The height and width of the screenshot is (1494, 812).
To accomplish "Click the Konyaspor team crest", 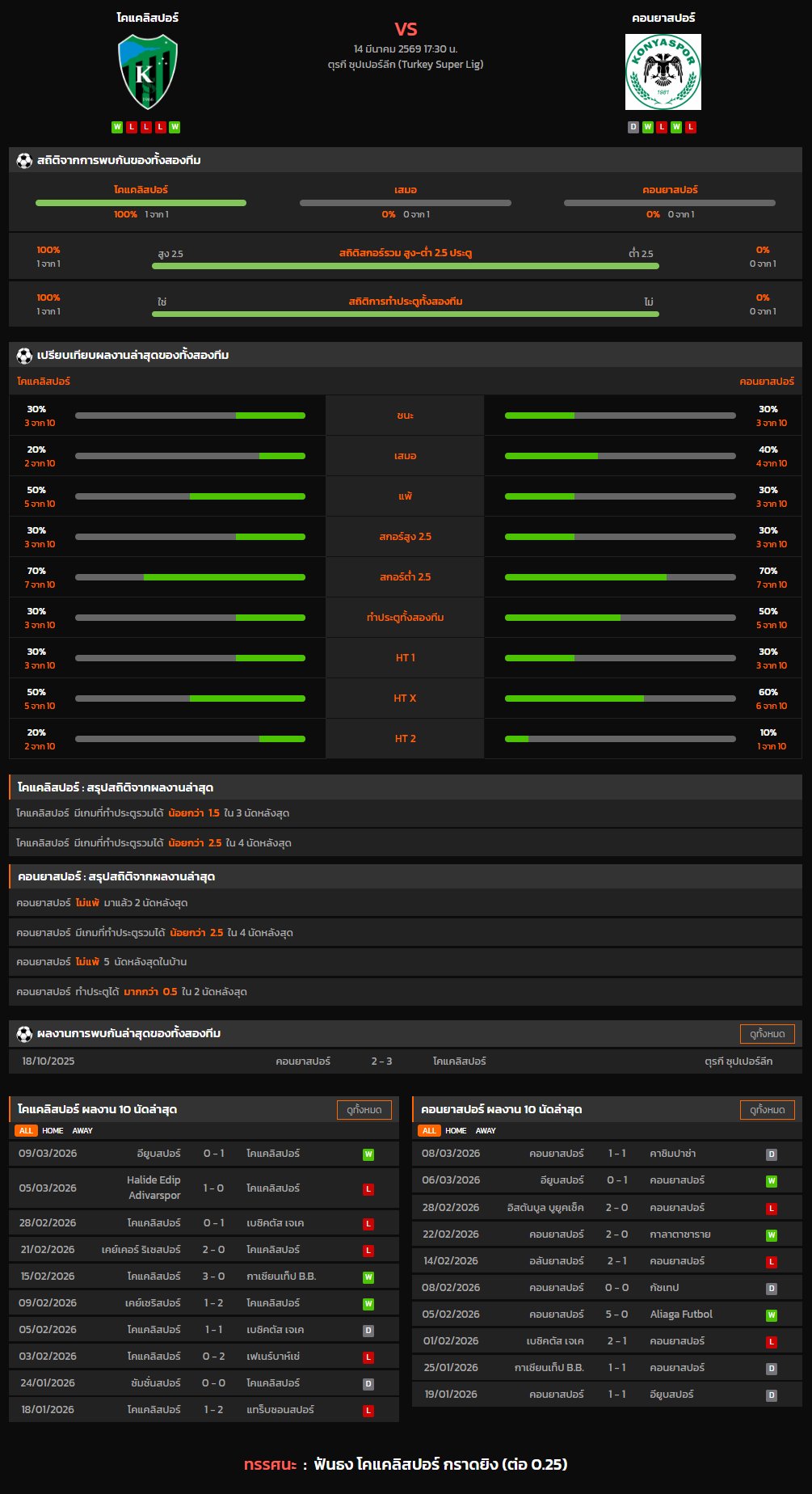I will [663, 72].
